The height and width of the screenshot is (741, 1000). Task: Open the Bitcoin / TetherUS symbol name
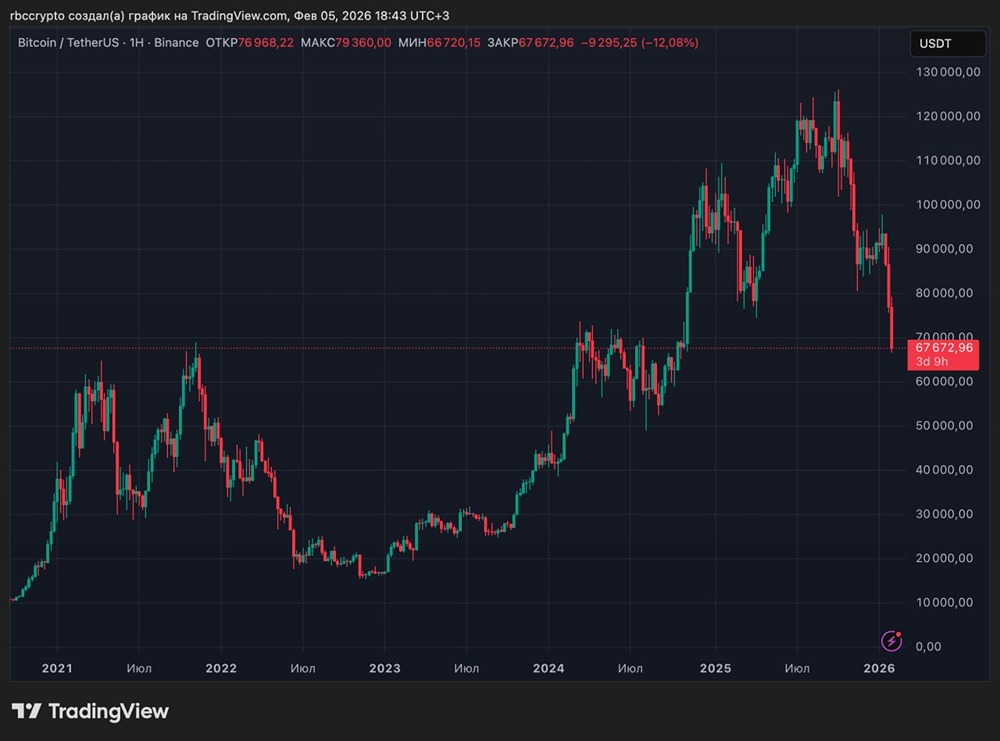pos(70,43)
